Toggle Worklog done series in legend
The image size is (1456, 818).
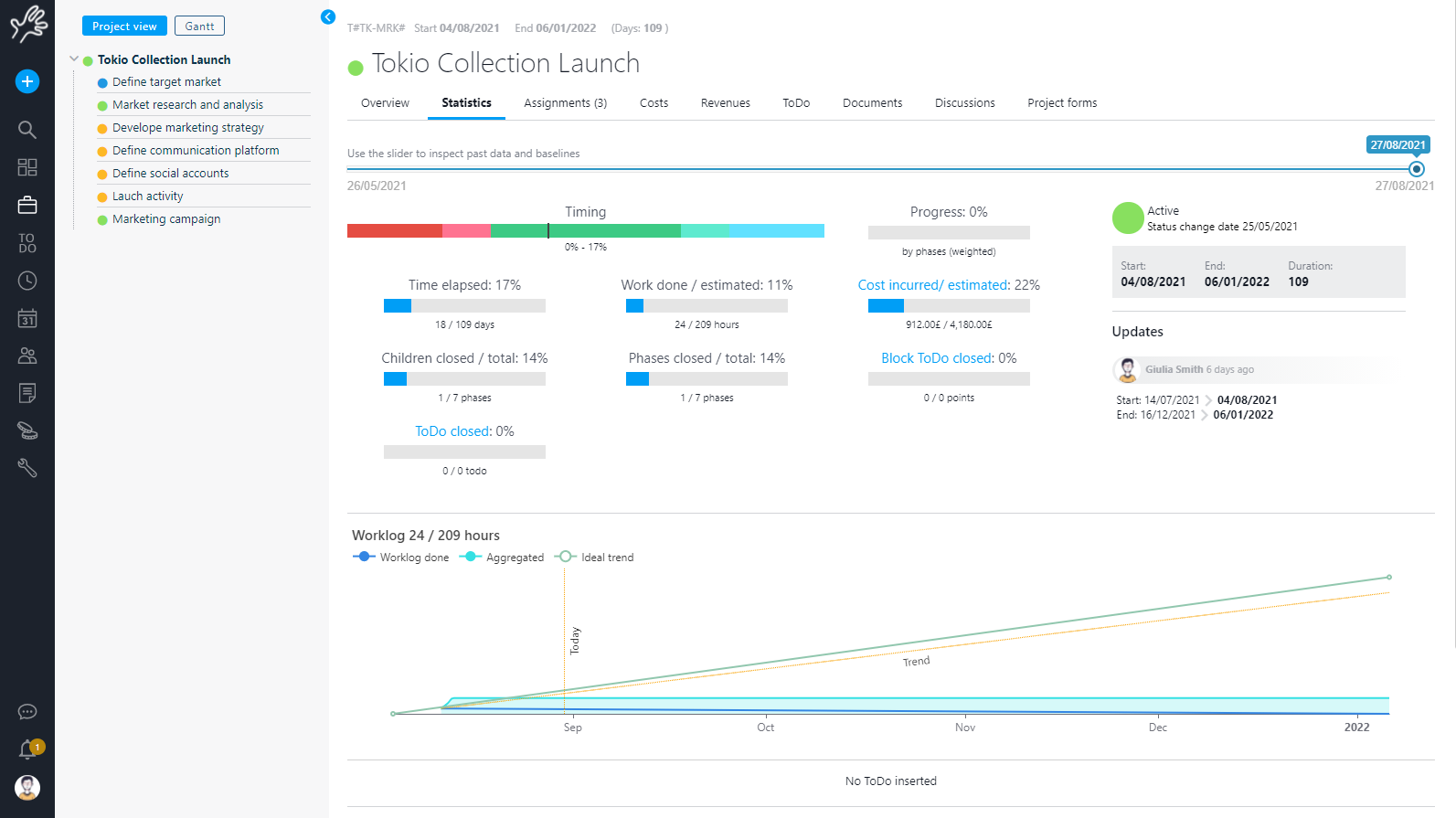(x=401, y=558)
